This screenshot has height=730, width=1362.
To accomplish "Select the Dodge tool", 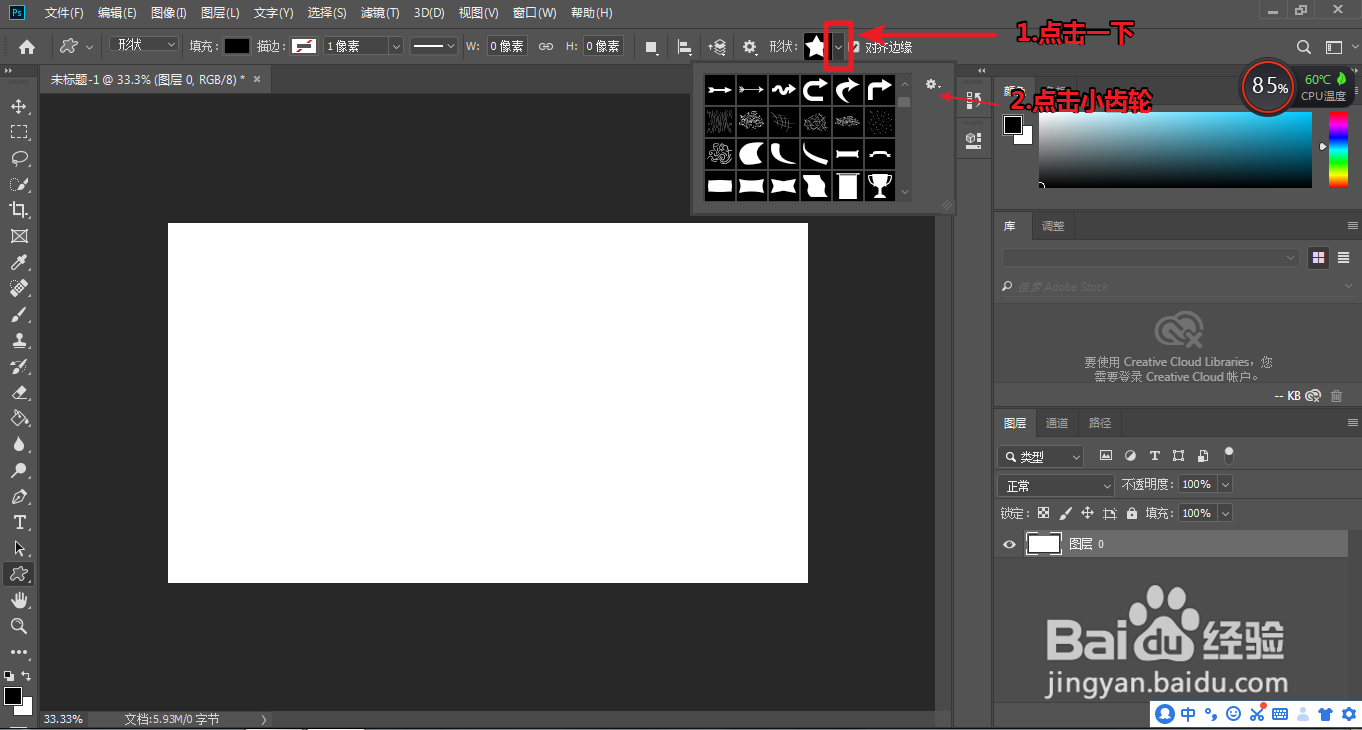I will (x=18, y=470).
